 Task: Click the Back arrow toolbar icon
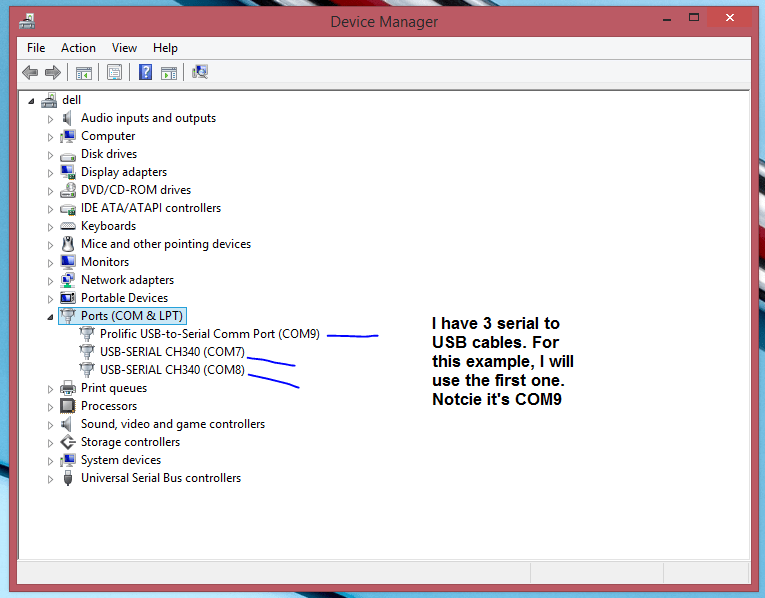(30, 73)
